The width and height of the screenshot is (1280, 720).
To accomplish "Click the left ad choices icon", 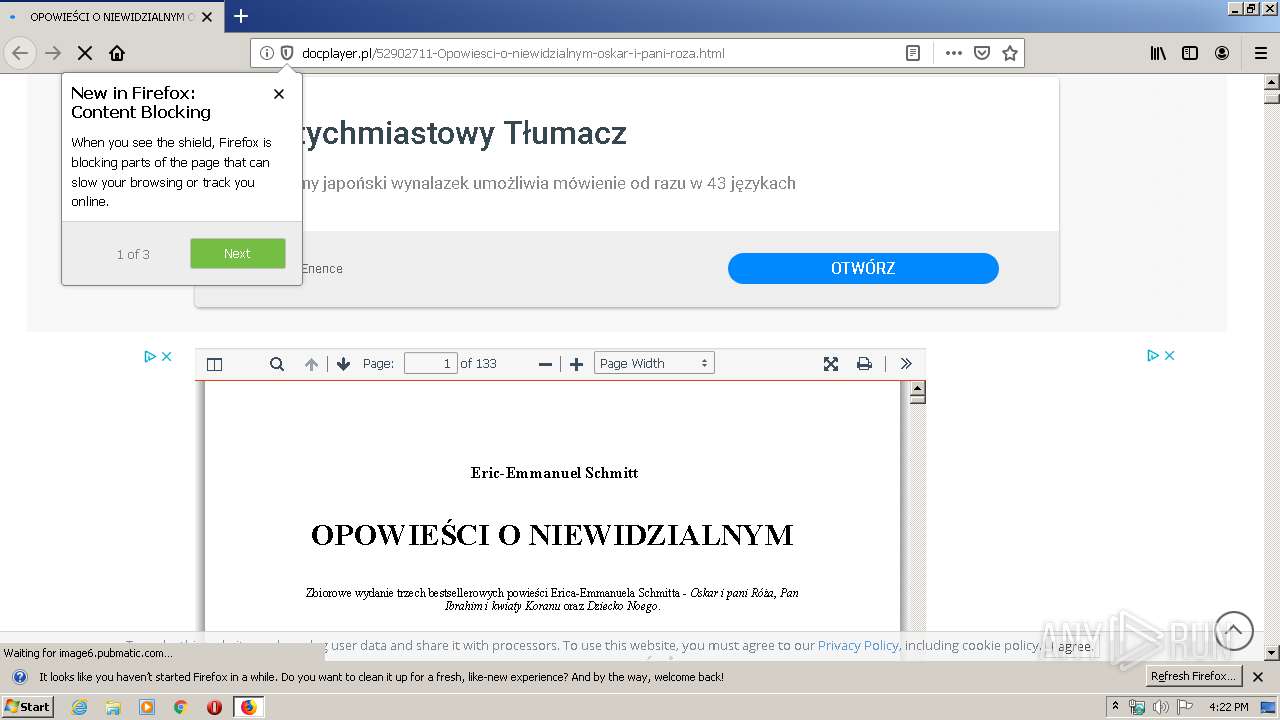I will coord(150,356).
